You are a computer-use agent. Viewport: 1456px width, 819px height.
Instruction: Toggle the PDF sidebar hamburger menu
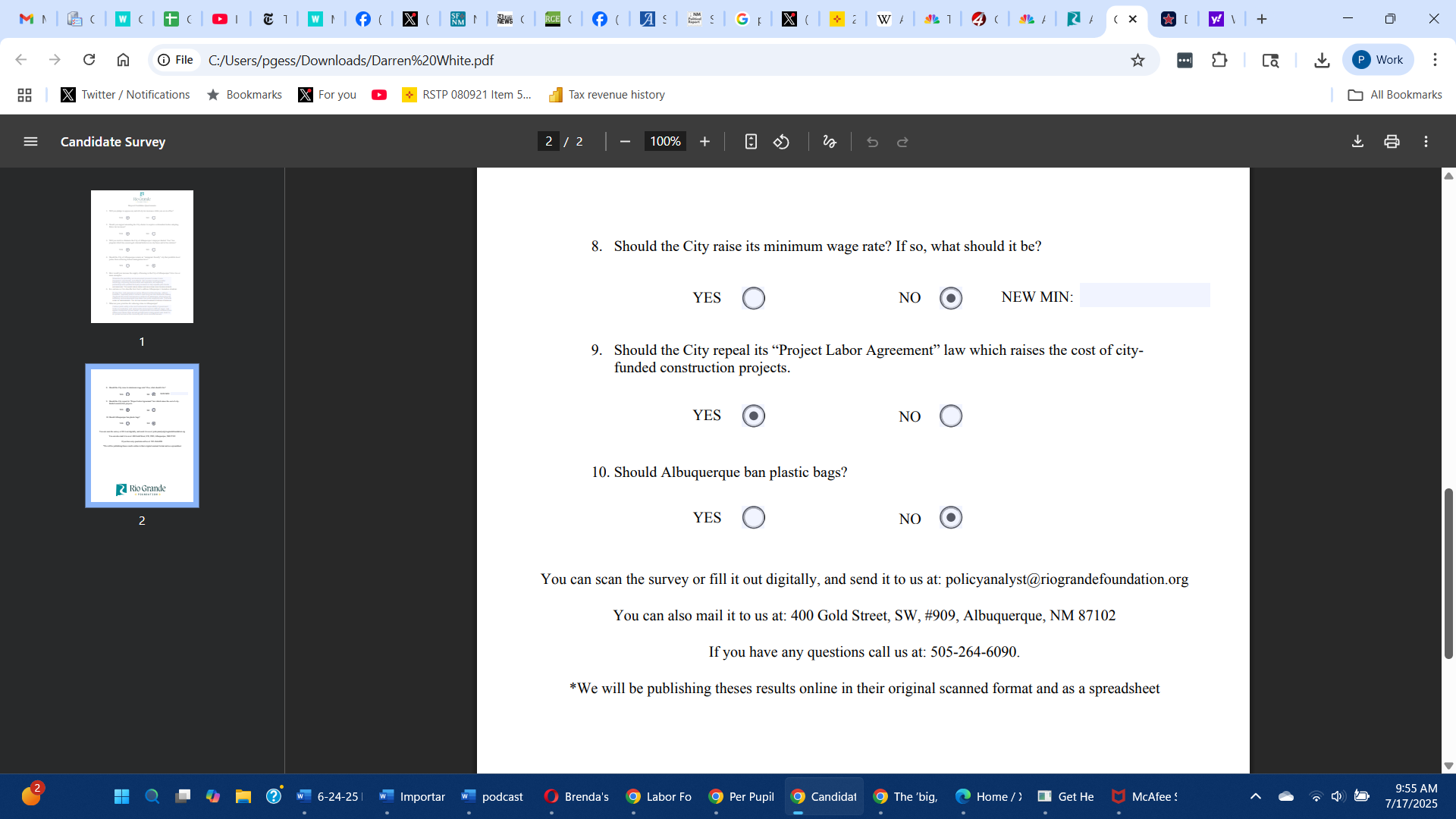click(30, 142)
